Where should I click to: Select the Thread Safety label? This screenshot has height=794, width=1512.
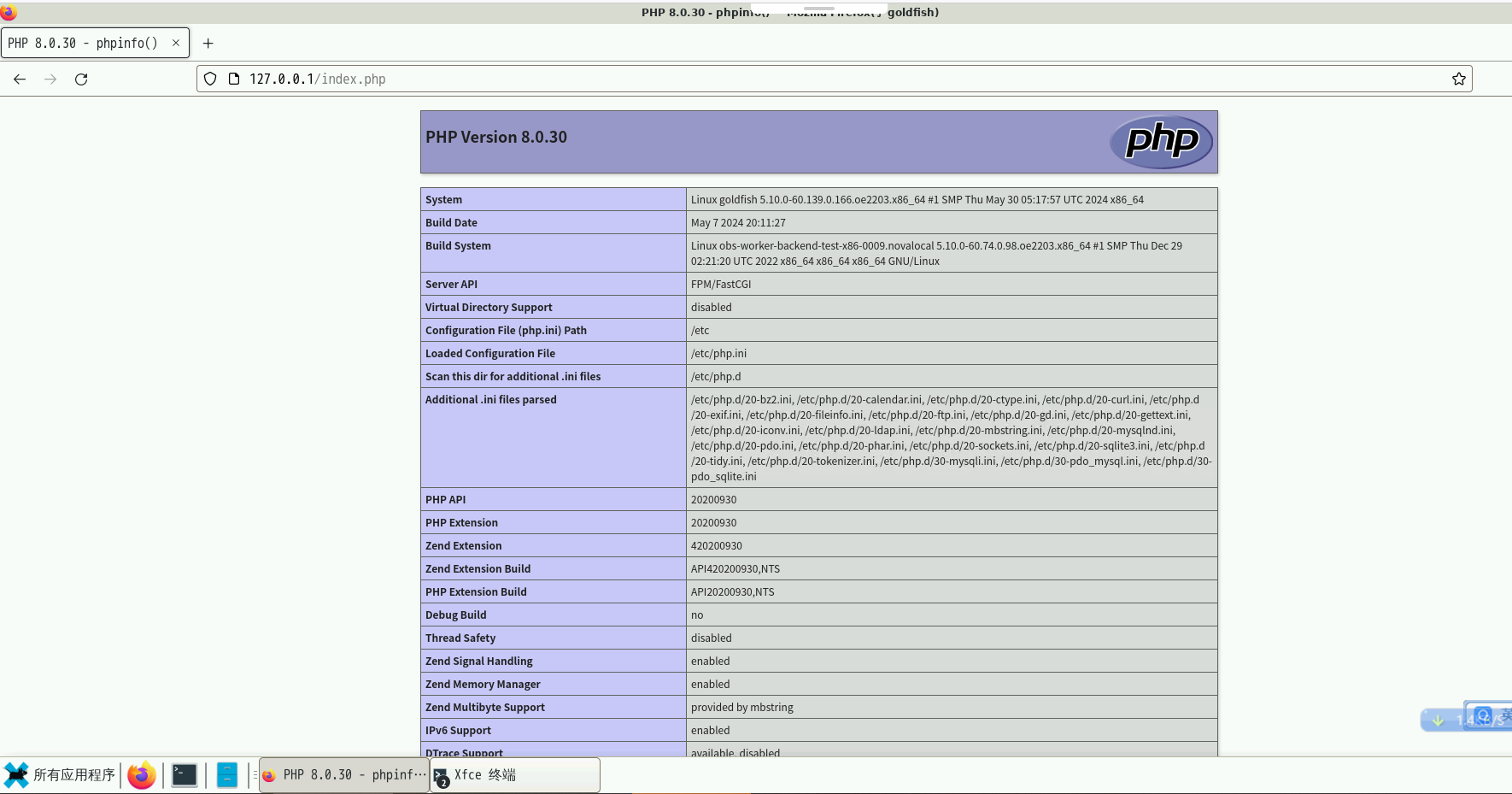(460, 638)
